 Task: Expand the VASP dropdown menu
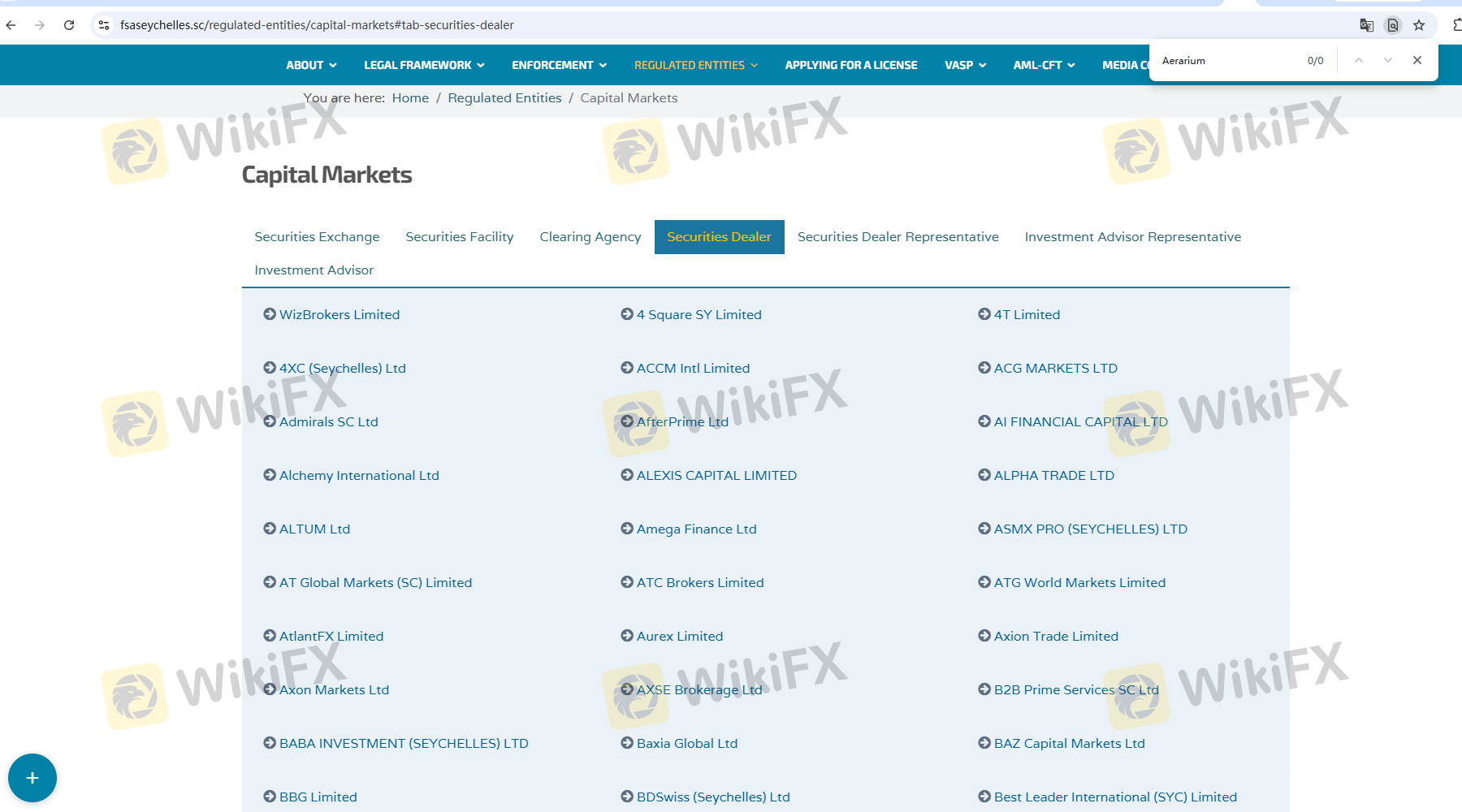pyautogui.click(x=965, y=65)
